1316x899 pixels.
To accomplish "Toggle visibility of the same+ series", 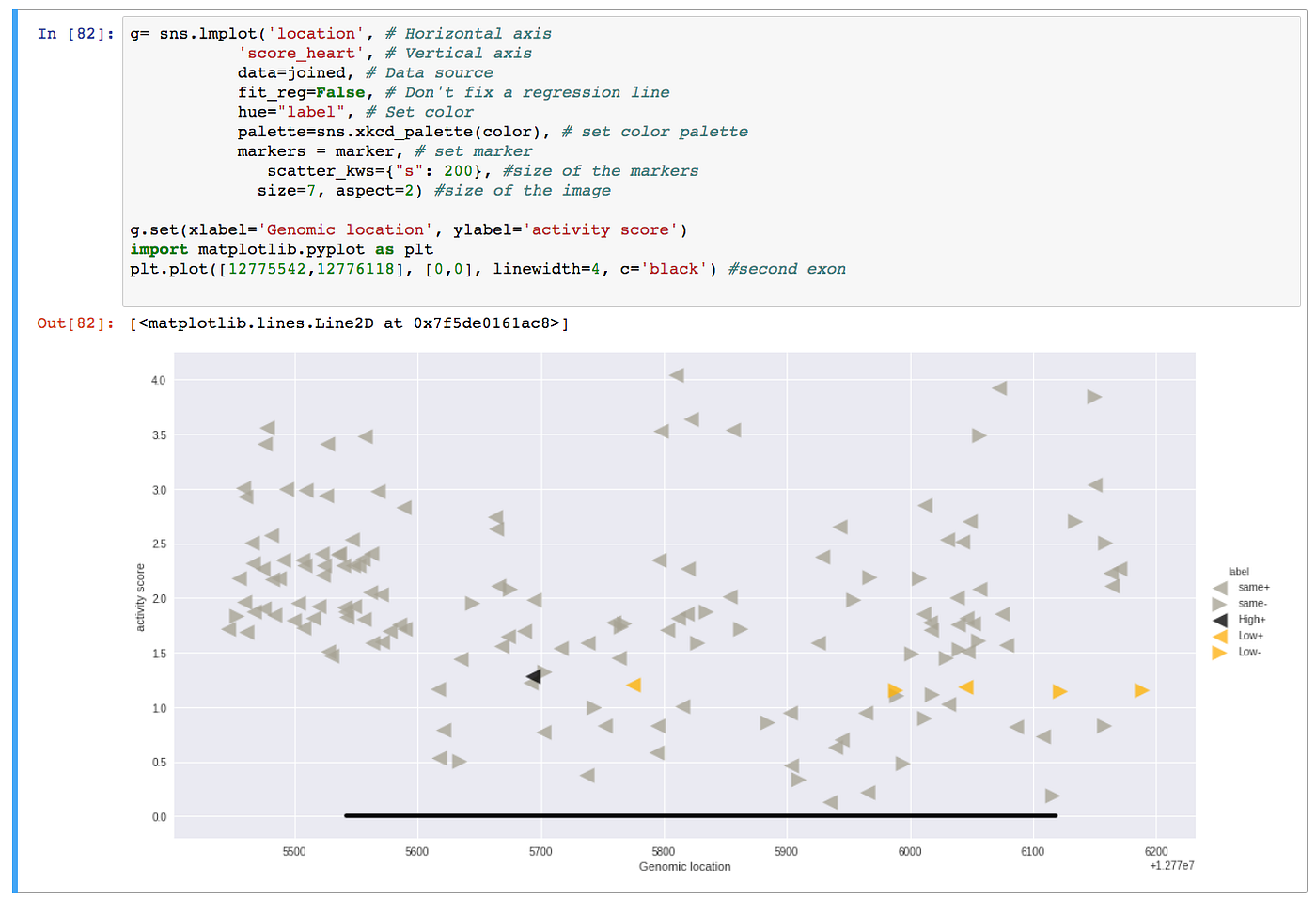I will (1253, 587).
